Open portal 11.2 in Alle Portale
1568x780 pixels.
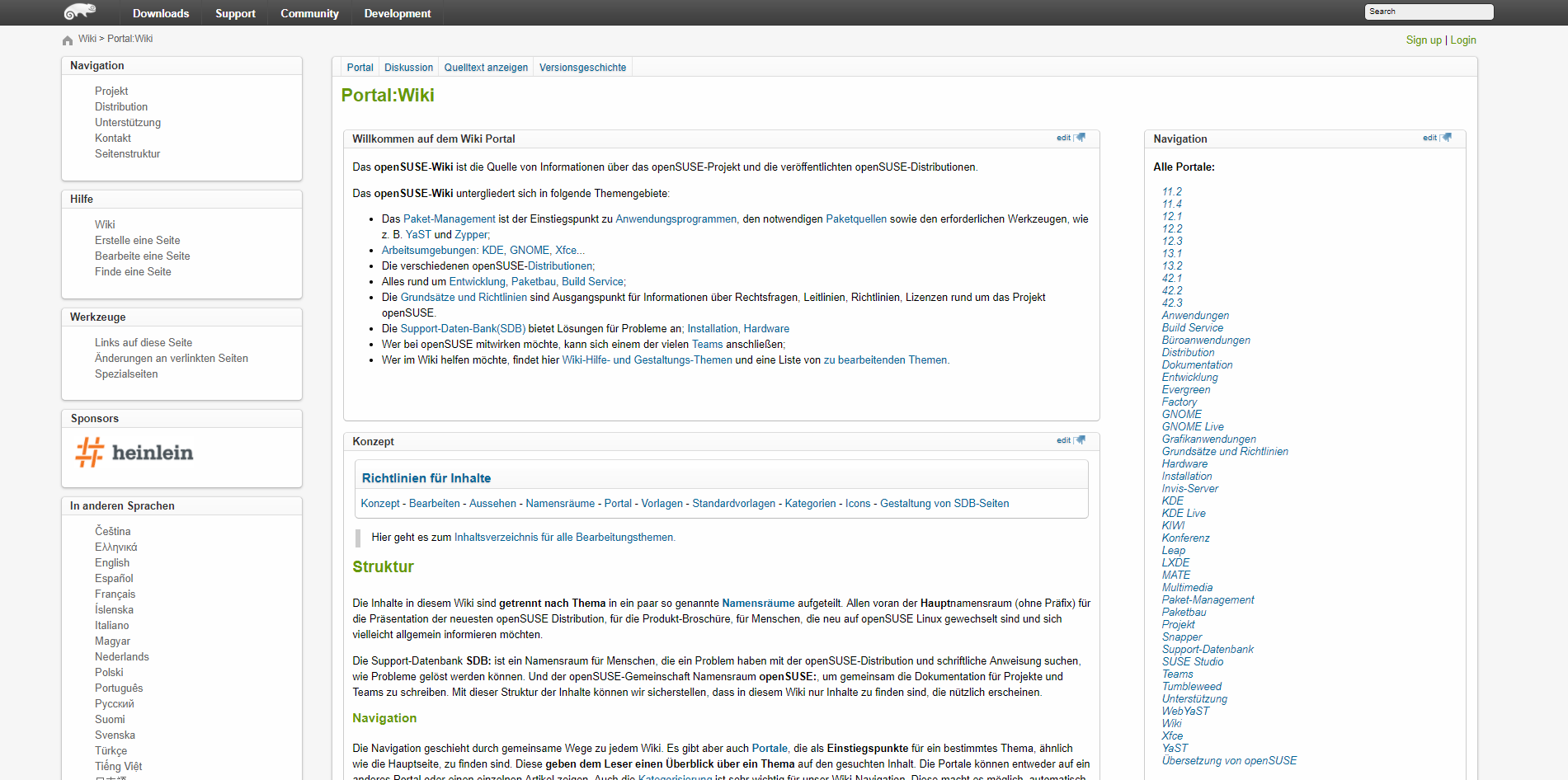[x=1171, y=192]
